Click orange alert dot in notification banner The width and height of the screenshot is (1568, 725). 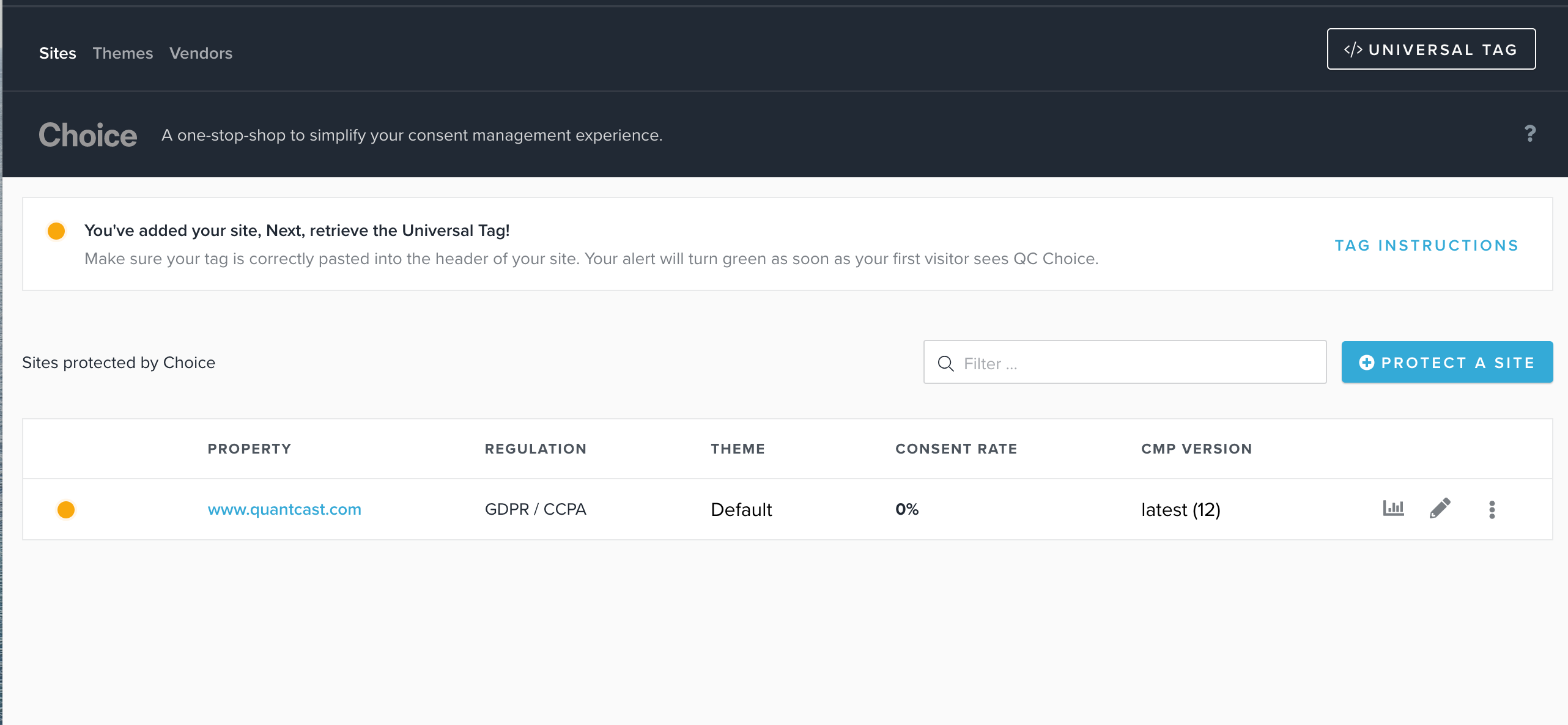pyautogui.click(x=56, y=231)
